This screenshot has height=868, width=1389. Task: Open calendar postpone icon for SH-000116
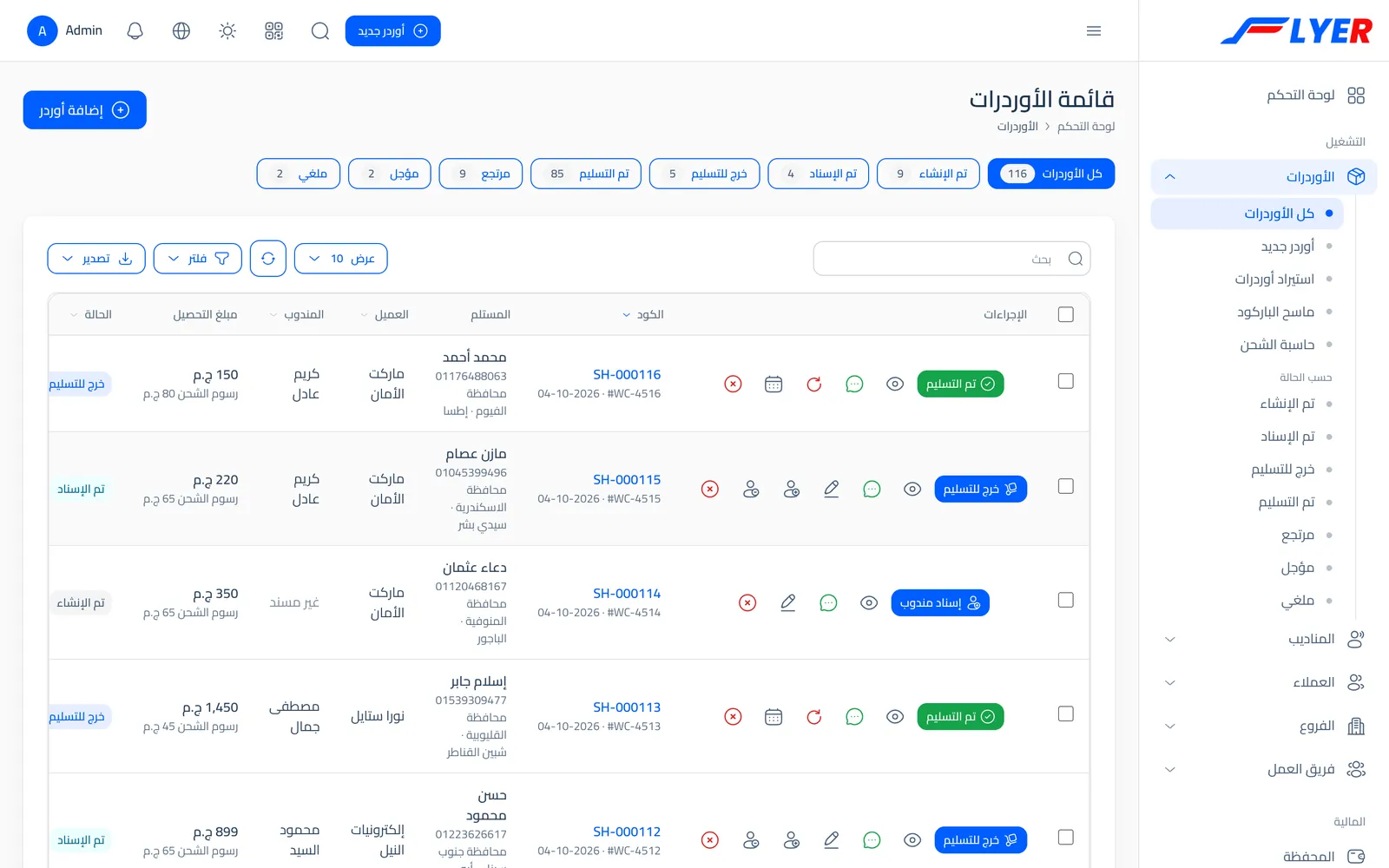773,384
